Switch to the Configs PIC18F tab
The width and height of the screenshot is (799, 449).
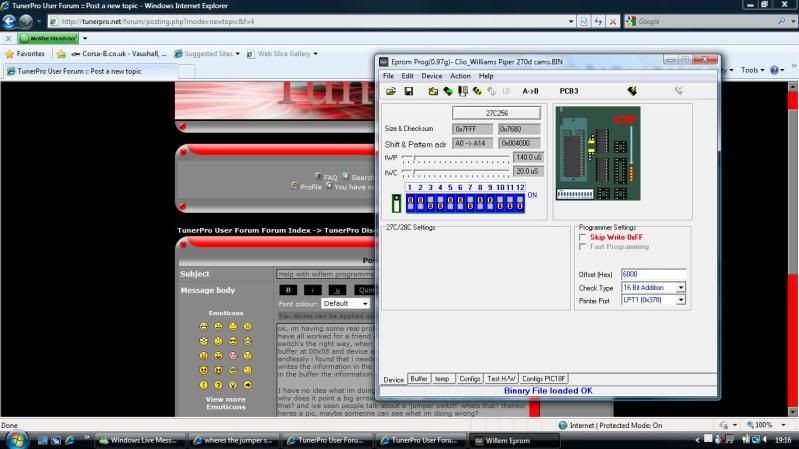[x=544, y=379]
